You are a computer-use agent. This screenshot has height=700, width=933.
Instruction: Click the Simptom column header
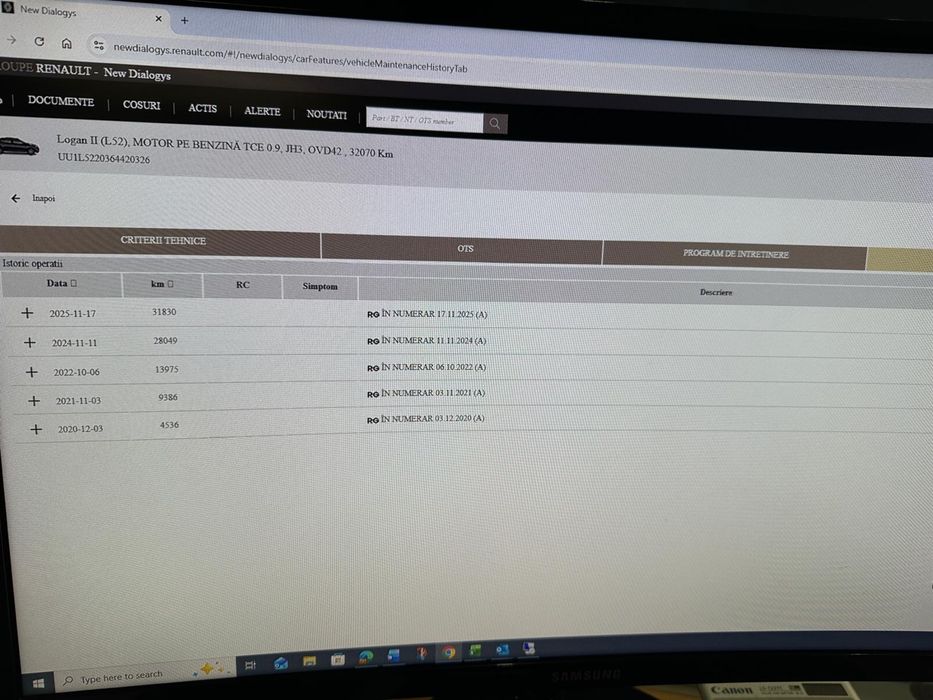coord(320,287)
